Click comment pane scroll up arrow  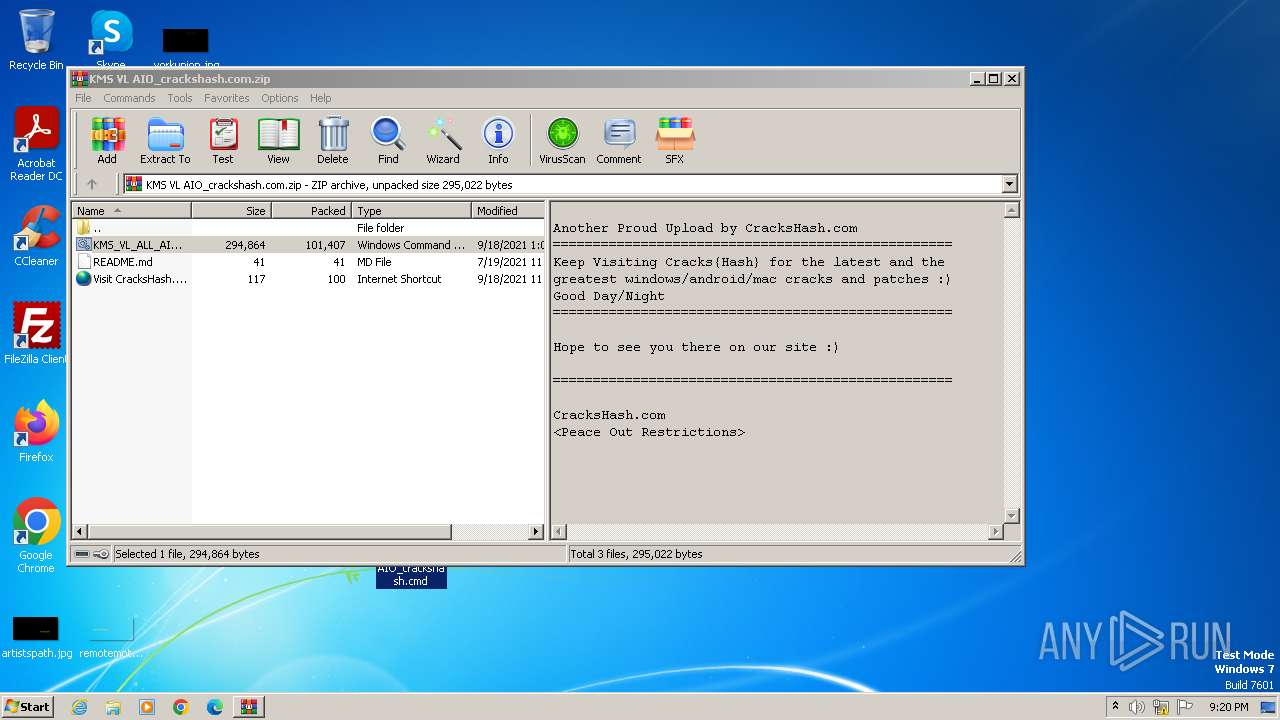(1011, 210)
